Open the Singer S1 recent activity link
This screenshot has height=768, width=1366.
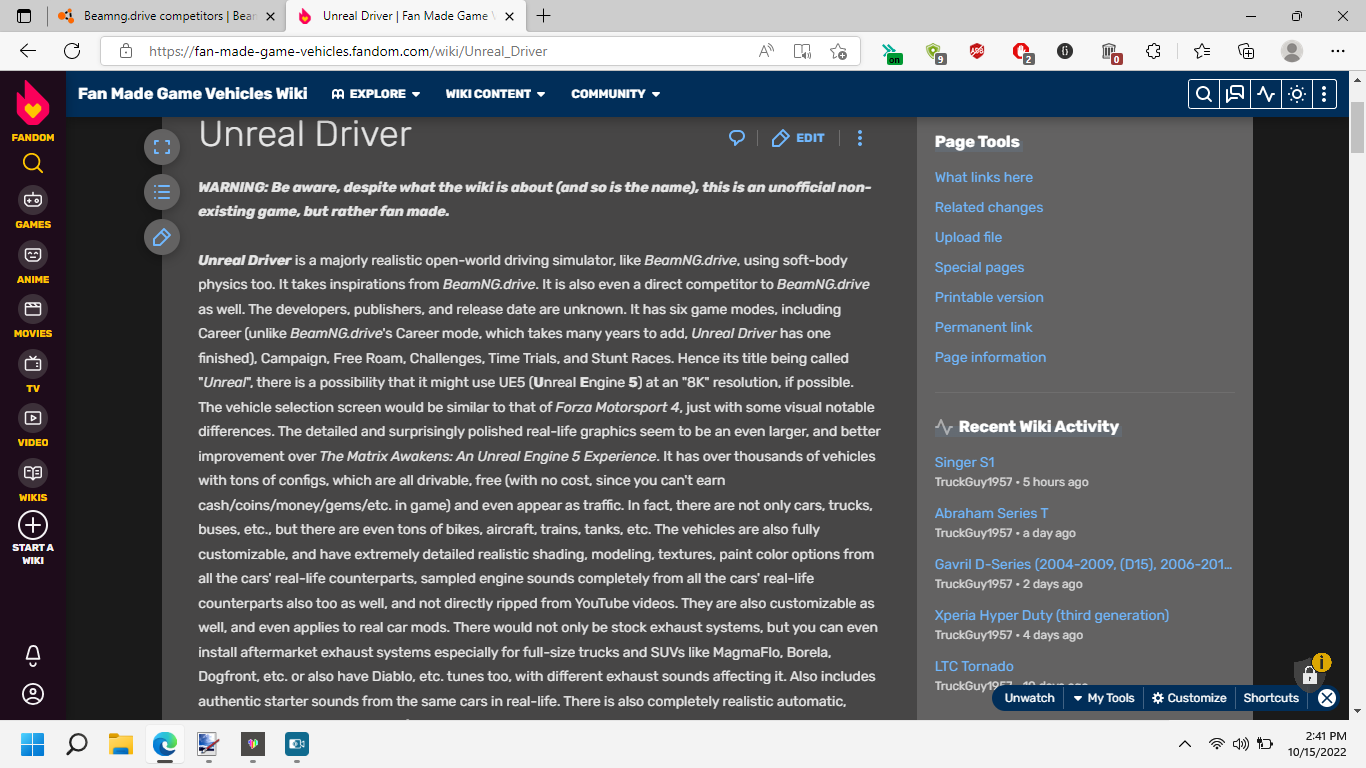click(965, 462)
